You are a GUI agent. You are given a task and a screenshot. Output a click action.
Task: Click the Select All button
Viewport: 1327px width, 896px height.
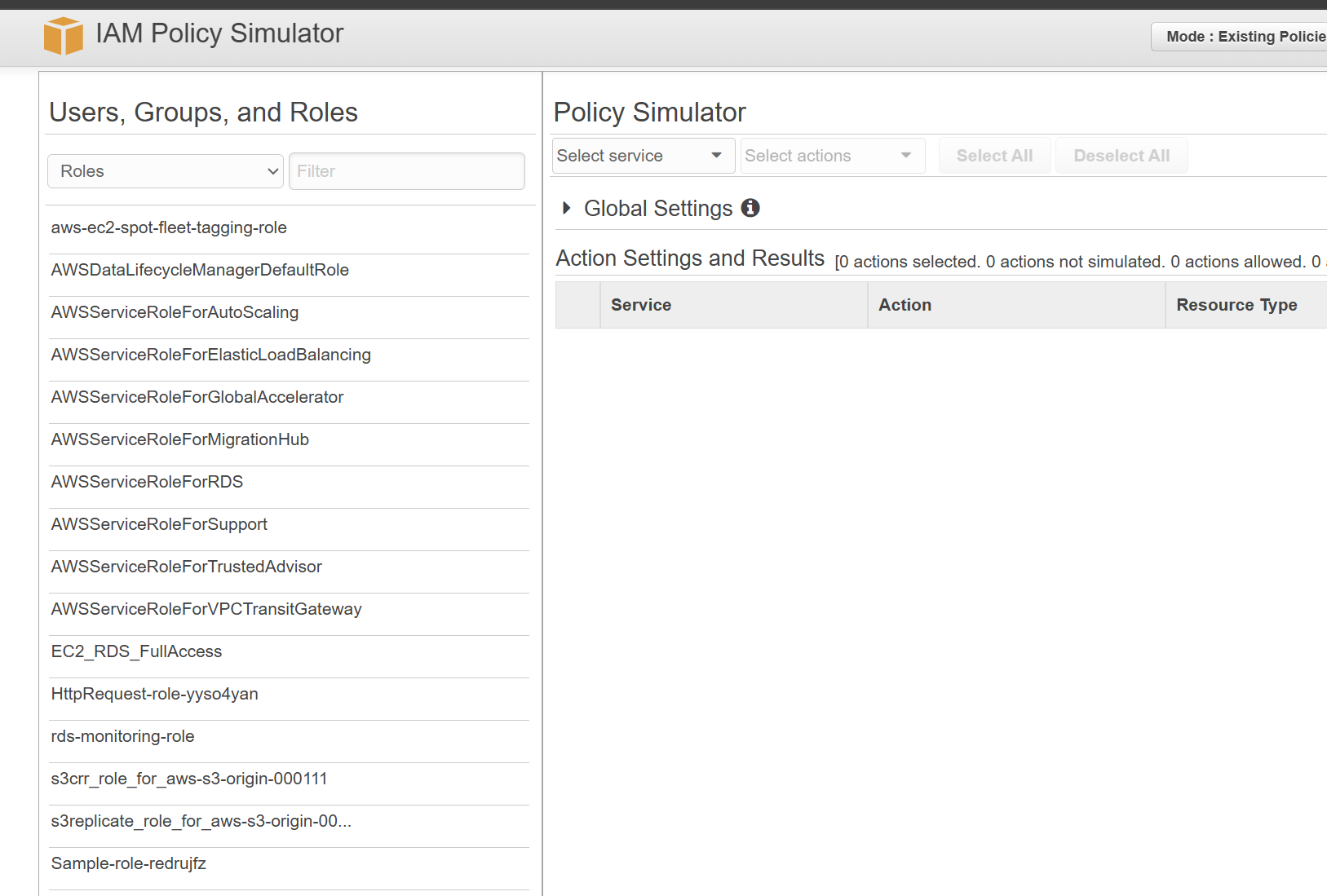pyautogui.click(x=994, y=156)
